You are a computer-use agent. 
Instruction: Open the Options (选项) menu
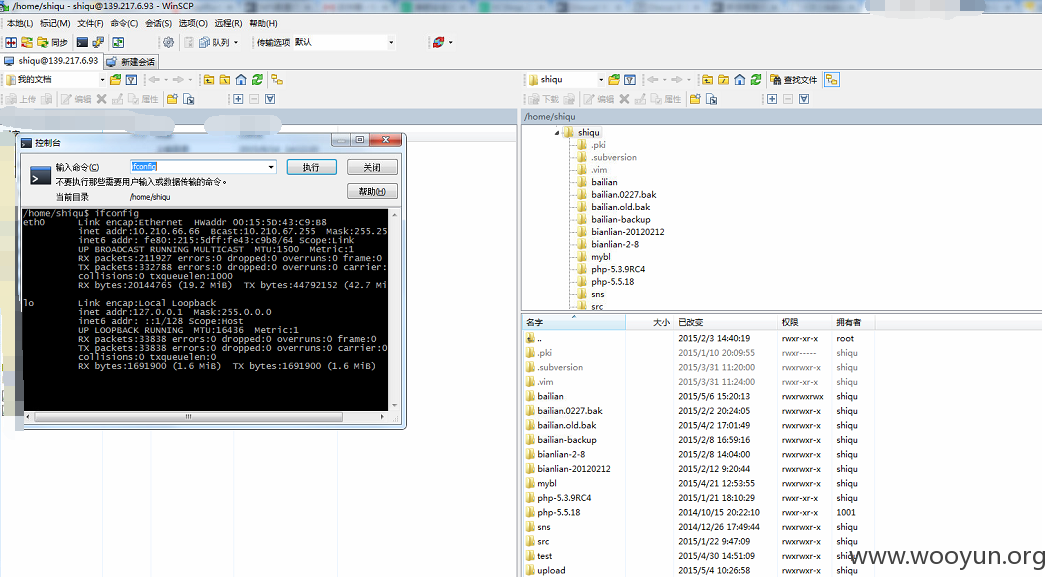tap(193, 23)
